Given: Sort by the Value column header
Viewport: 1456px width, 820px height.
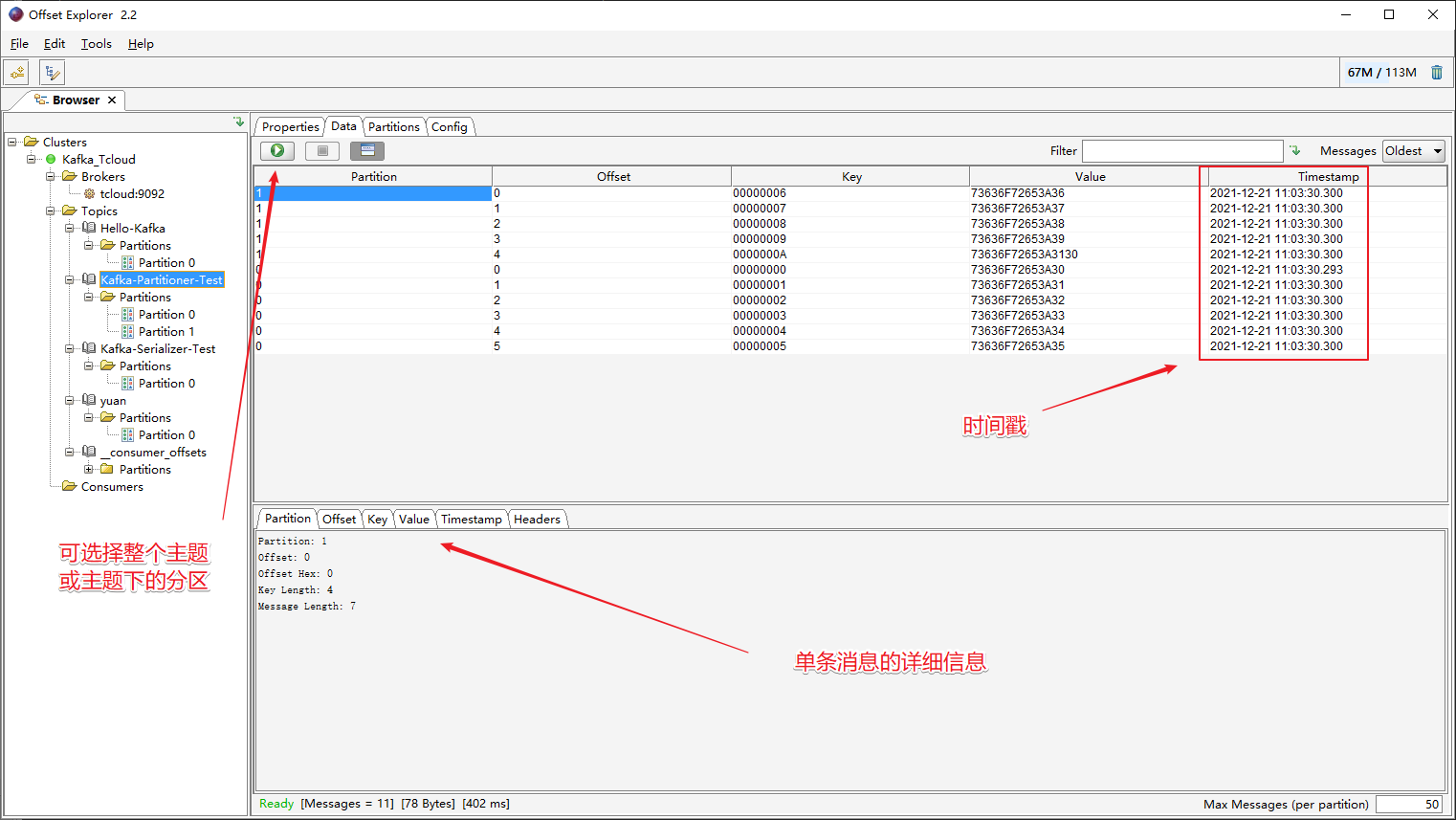Looking at the screenshot, I should (1090, 176).
